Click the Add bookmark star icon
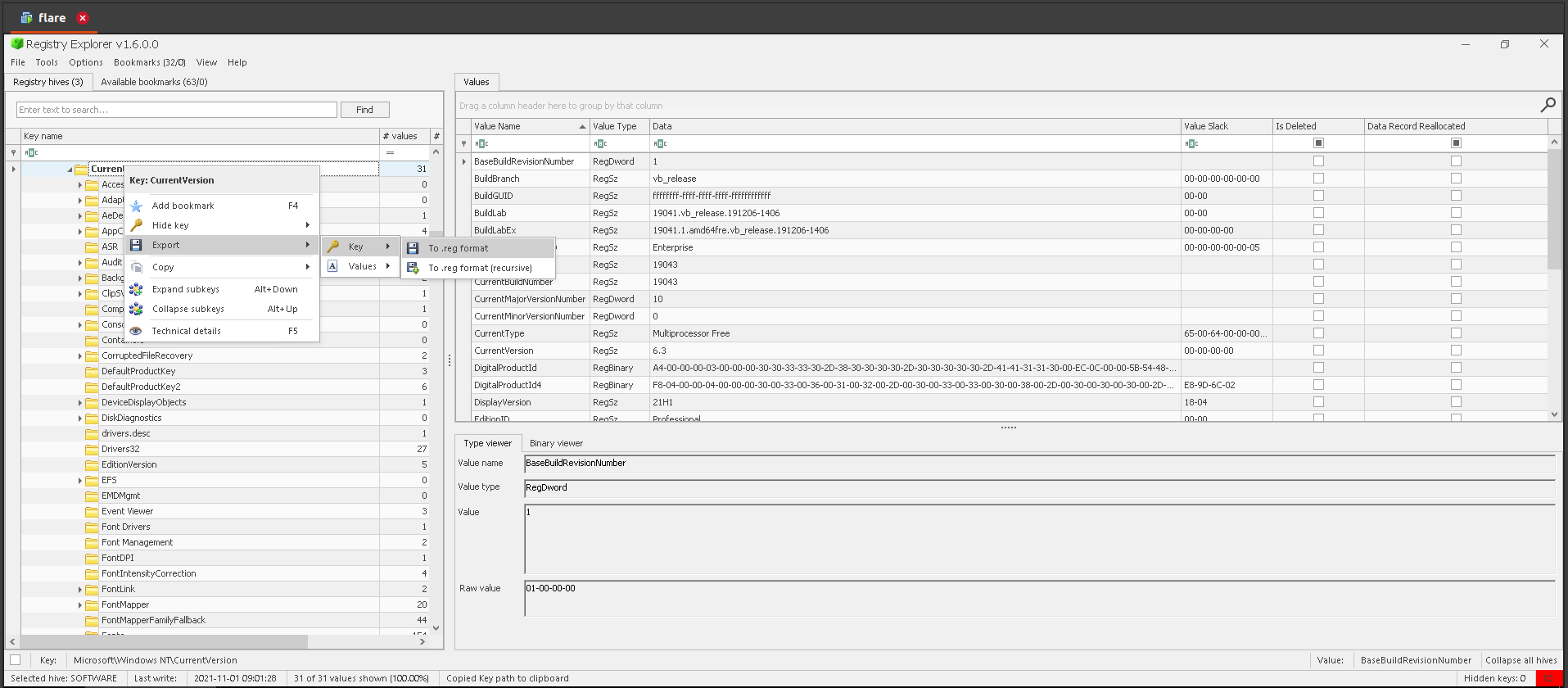Viewport: 1568px width, 688px height. click(137, 206)
